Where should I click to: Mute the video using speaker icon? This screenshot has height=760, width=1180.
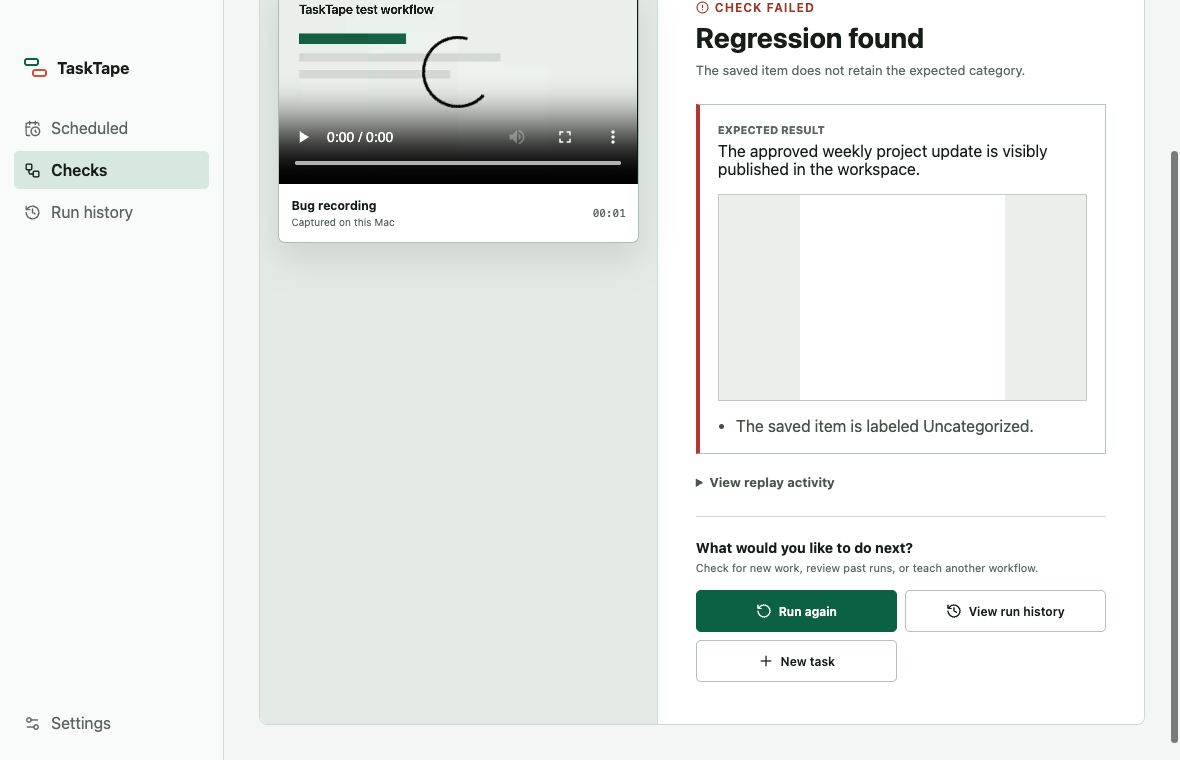pyautogui.click(x=516, y=137)
